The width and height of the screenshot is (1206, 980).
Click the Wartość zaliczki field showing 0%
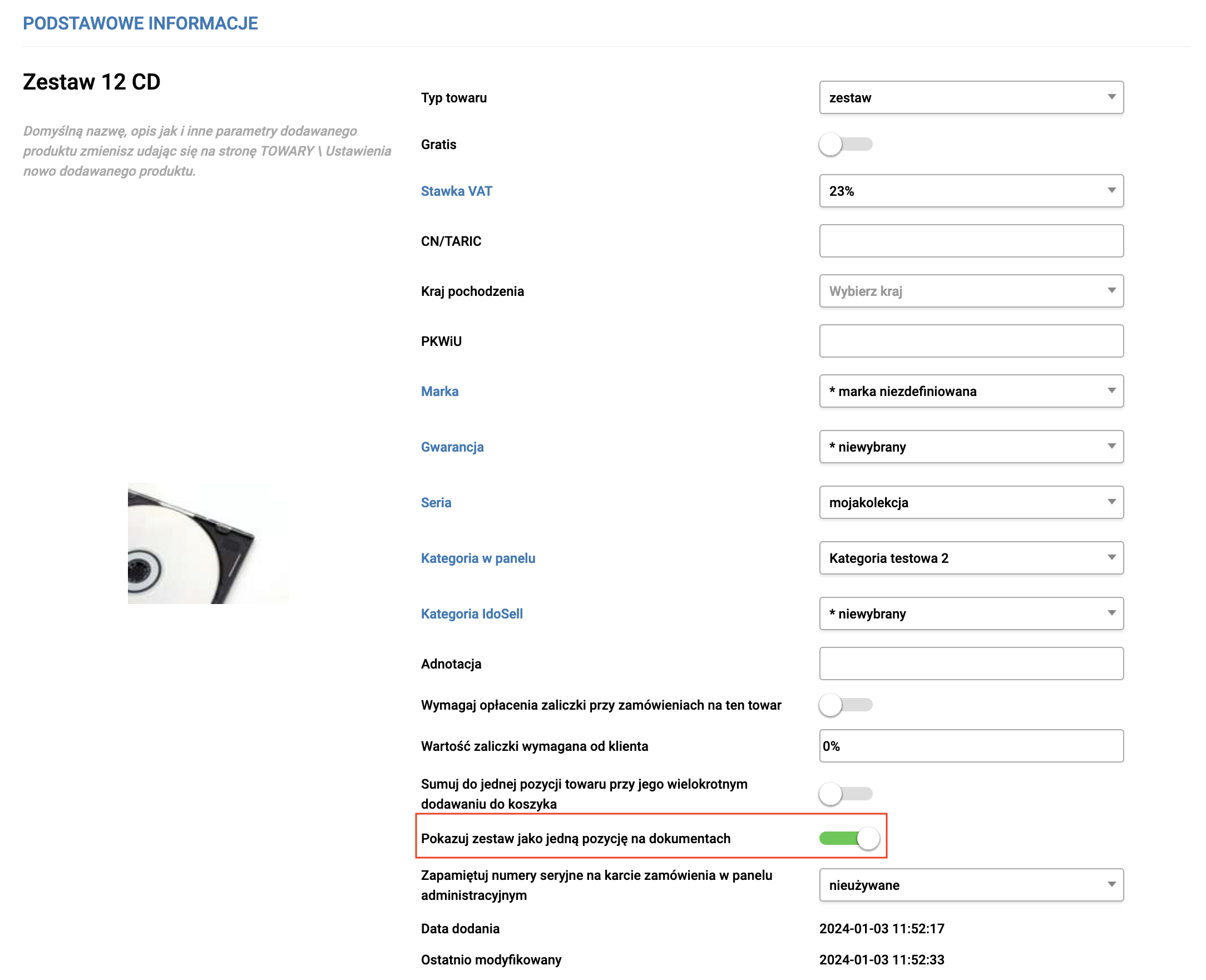point(971,746)
